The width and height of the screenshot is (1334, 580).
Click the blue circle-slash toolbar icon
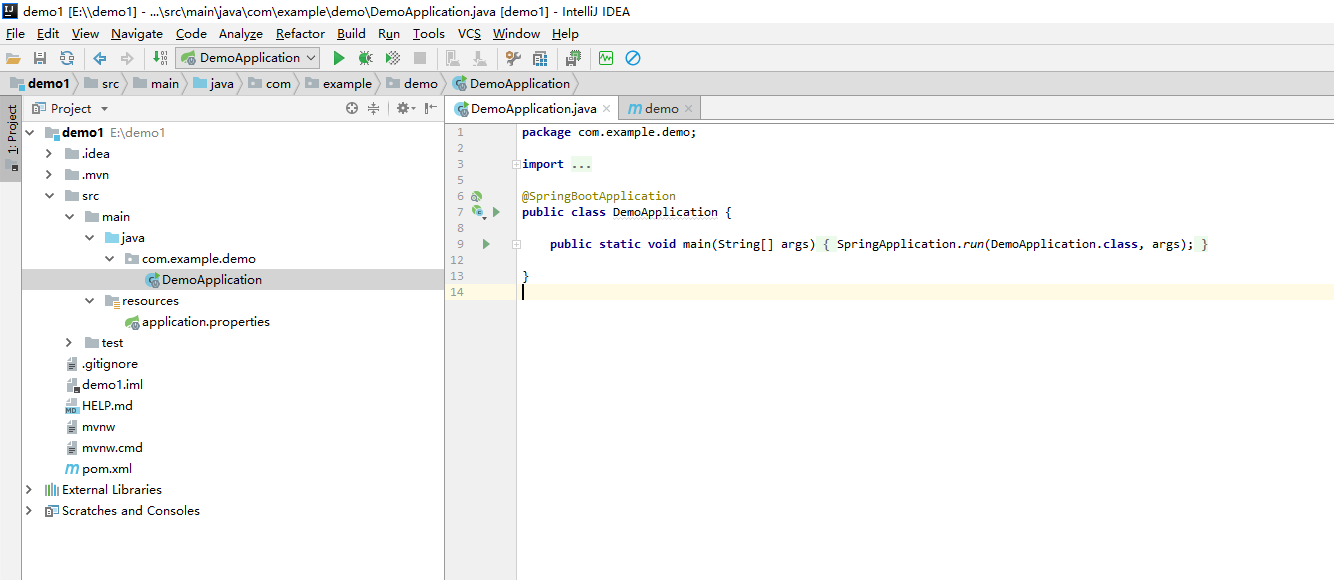pos(633,59)
